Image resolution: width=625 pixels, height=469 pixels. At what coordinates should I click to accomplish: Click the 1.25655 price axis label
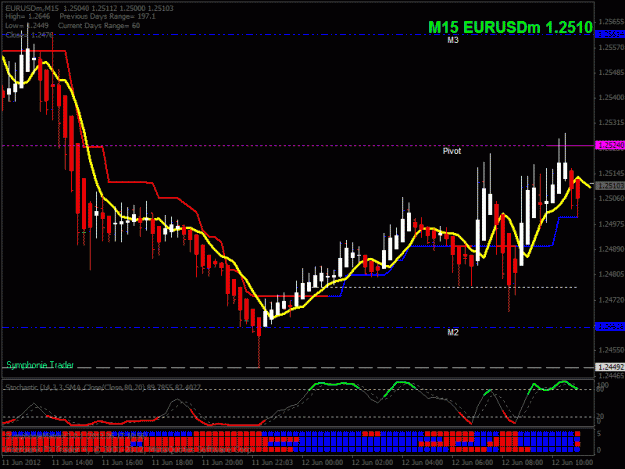tap(611, 22)
